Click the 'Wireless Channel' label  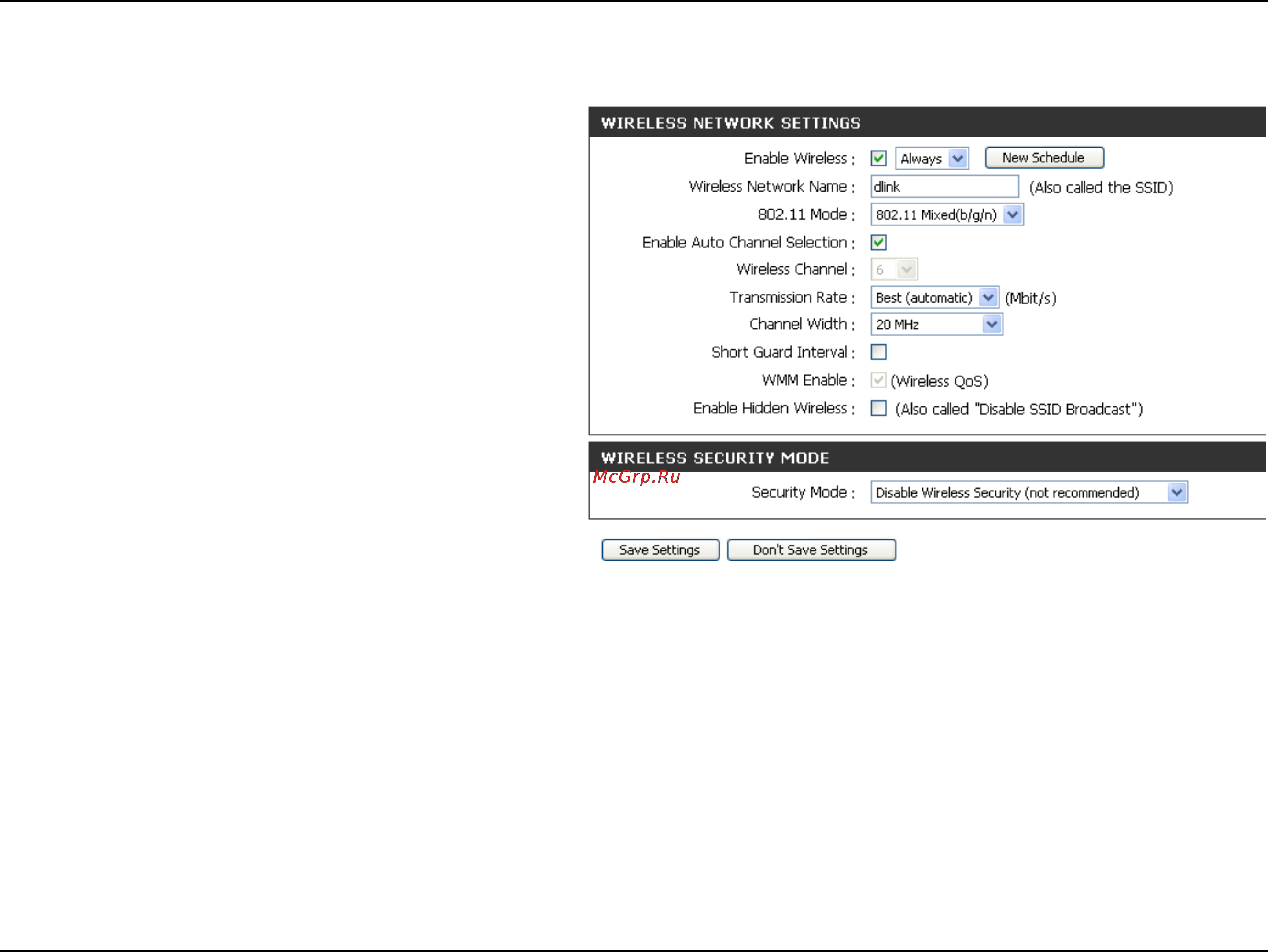click(x=796, y=269)
